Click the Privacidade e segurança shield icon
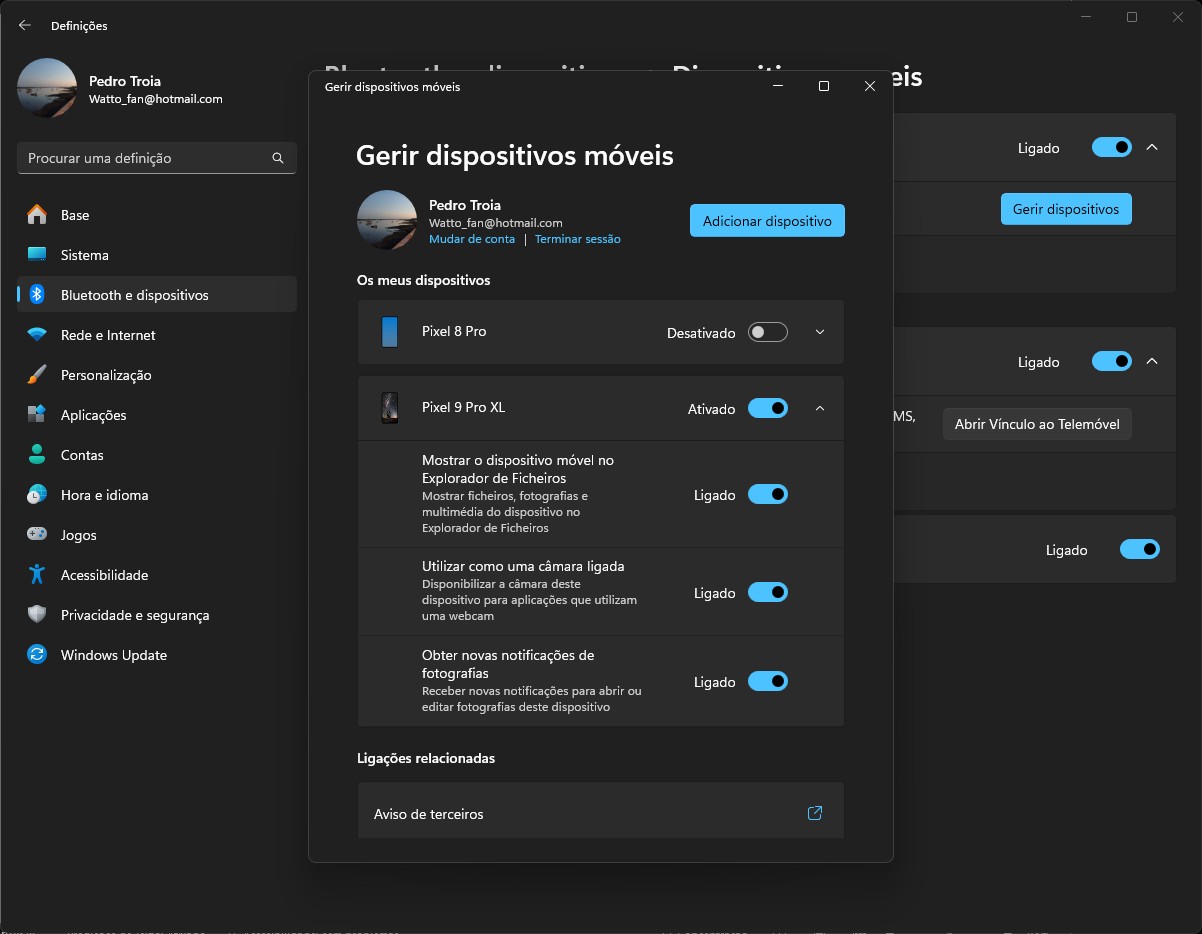The height and width of the screenshot is (934, 1202). pyautogui.click(x=37, y=615)
